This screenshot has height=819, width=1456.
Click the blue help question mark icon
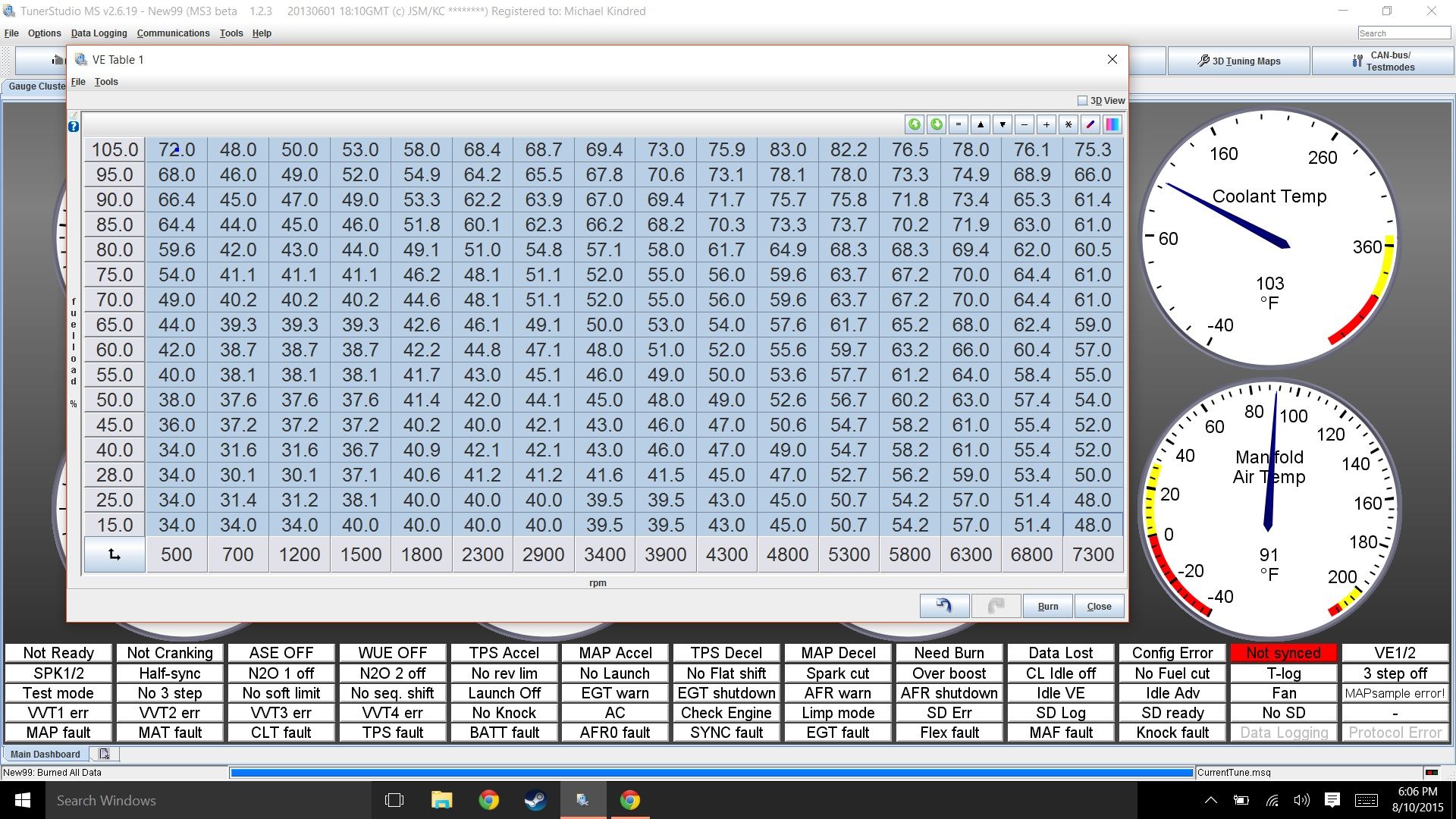click(x=74, y=127)
